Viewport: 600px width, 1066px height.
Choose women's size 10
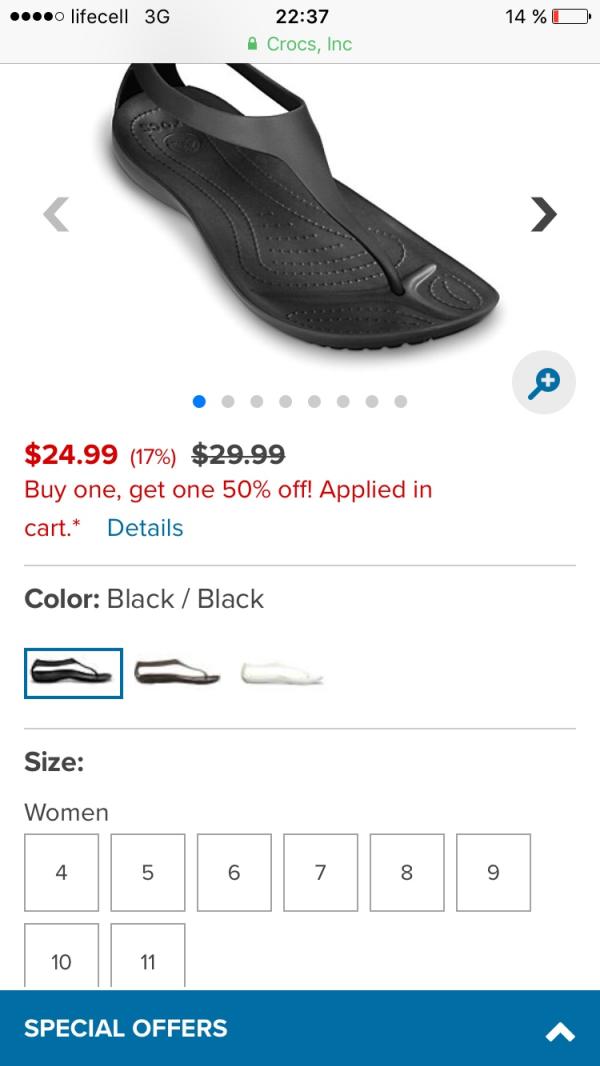(x=62, y=962)
